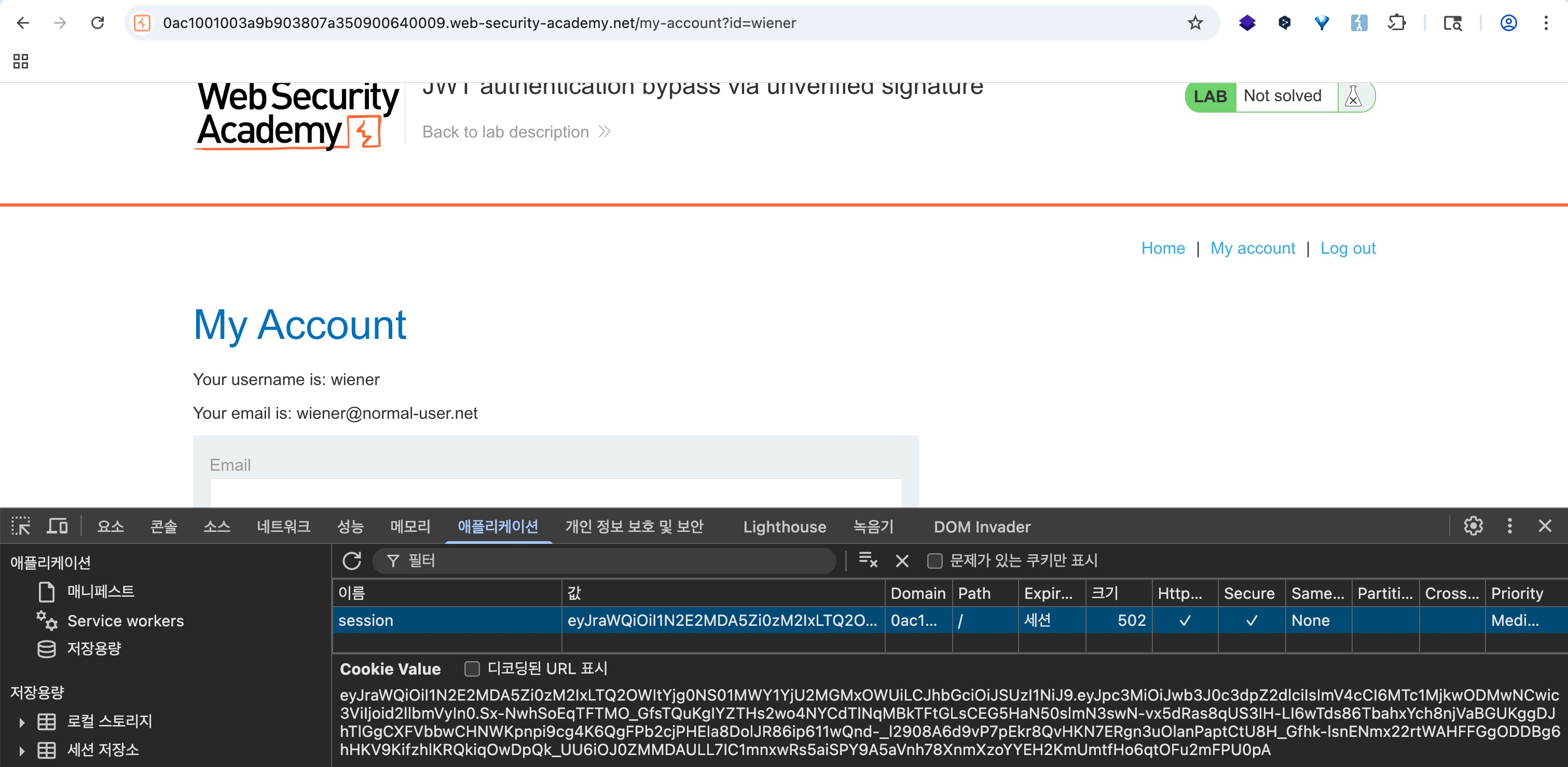Image resolution: width=1568 pixels, height=767 pixels.
Task: Switch to the DOM Invader tab
Action: click(x=981, y=527)
